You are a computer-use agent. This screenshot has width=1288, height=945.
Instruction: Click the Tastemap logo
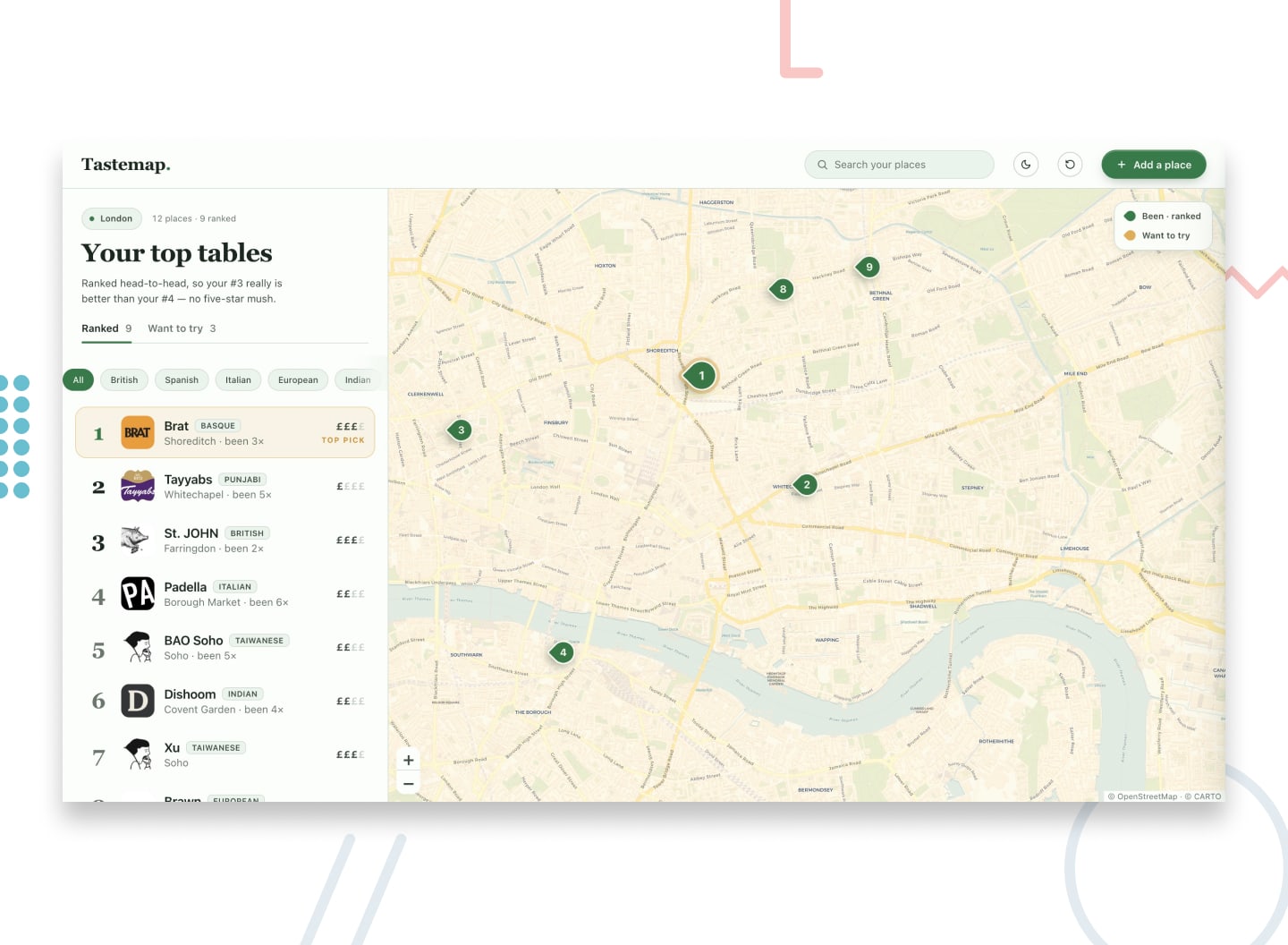(x=126, y=165)
